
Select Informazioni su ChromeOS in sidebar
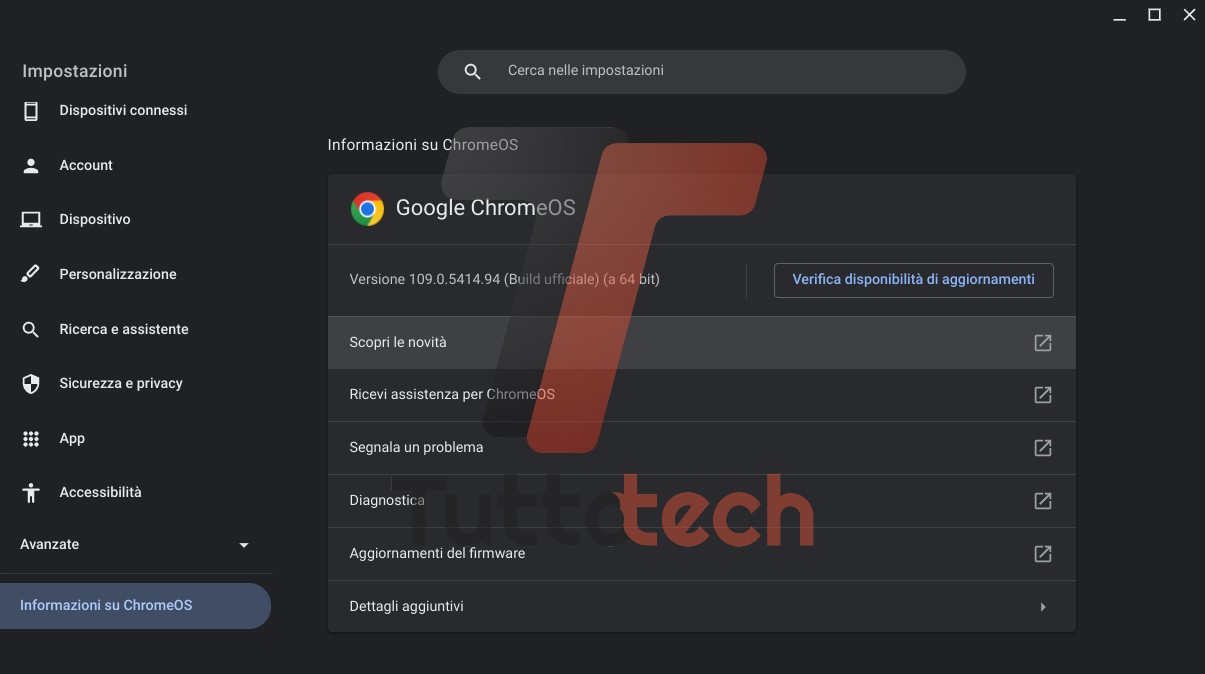pos(106,606)
